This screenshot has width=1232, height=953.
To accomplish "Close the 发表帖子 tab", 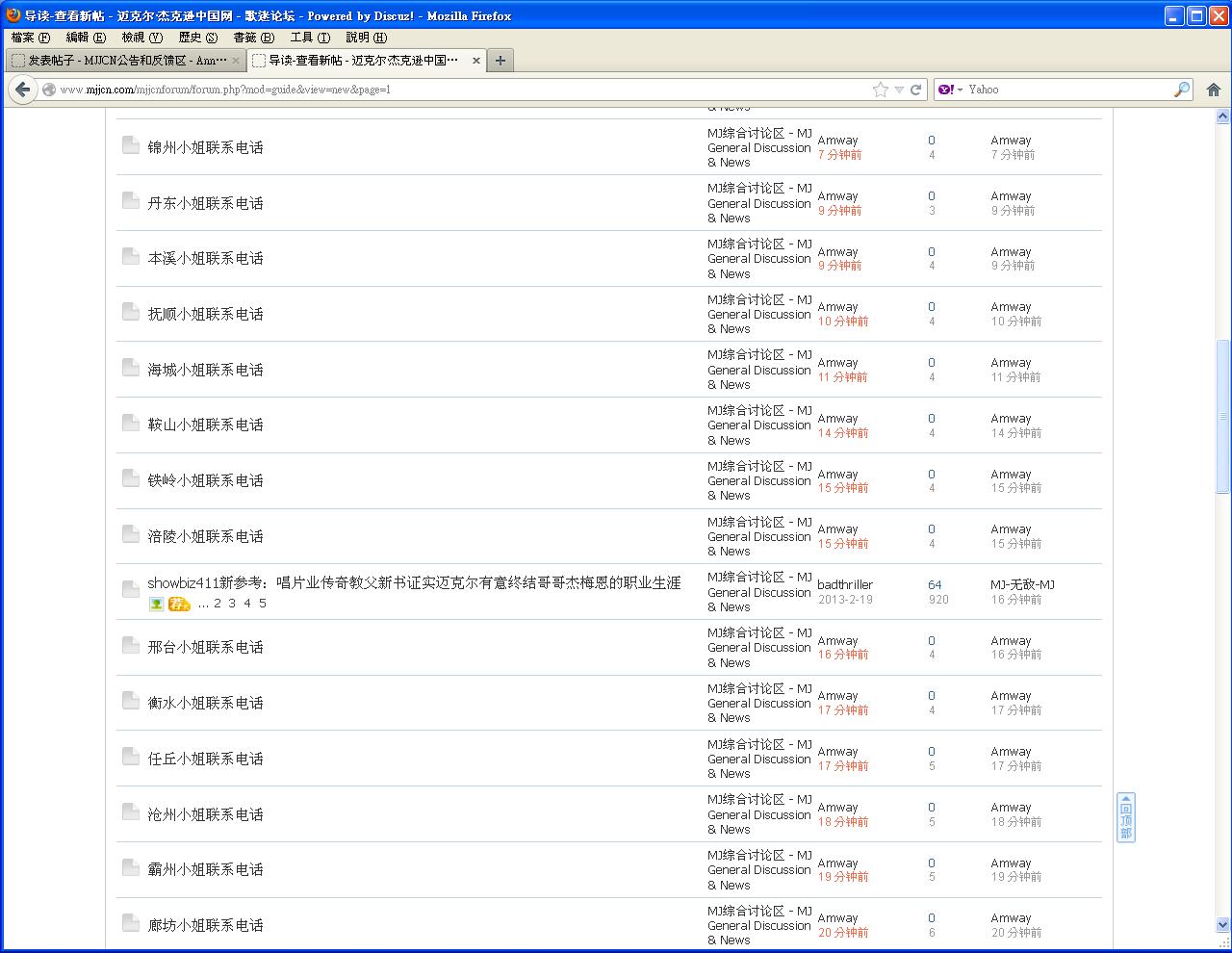I will (x=236, y=61).
